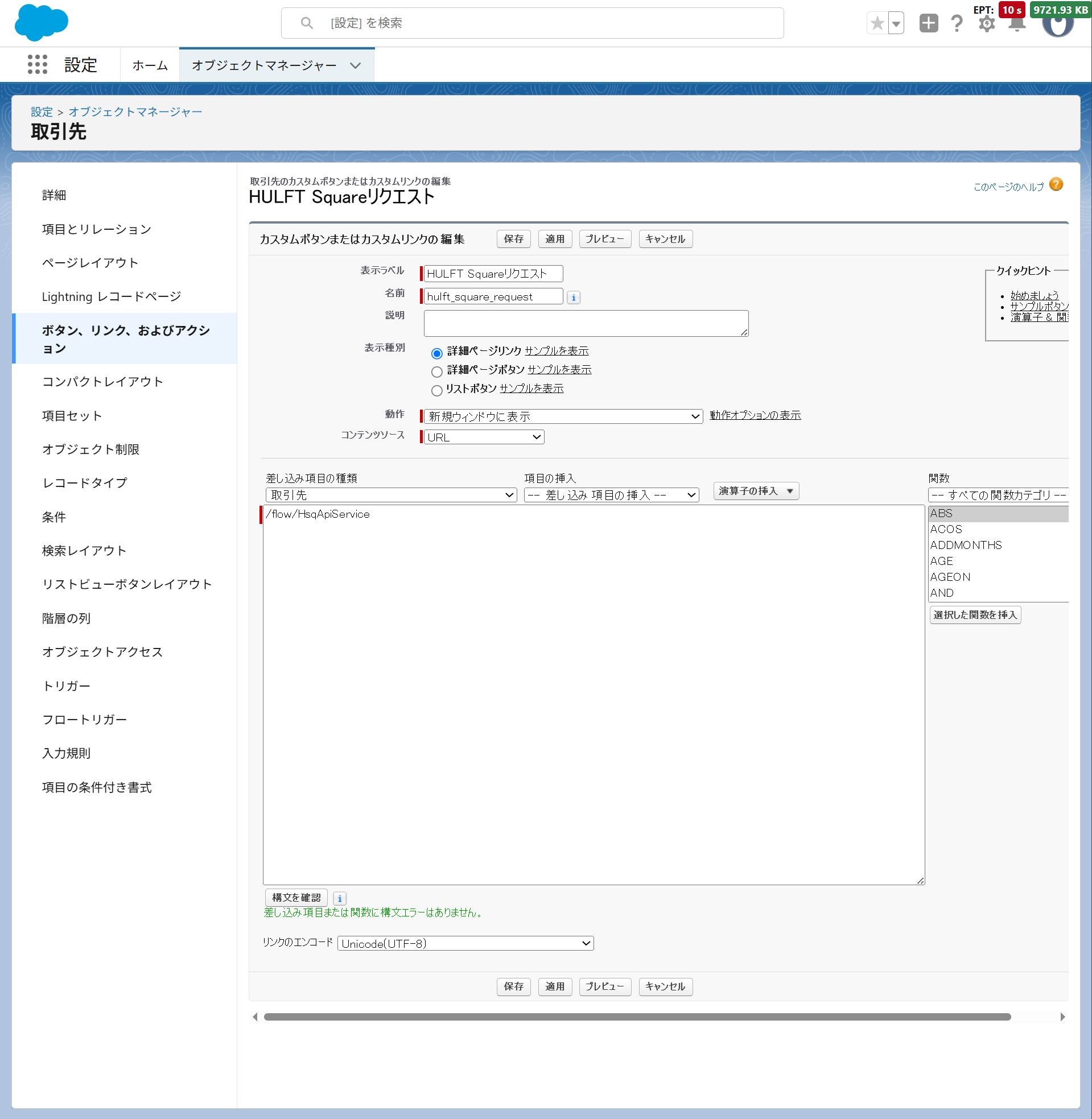This screenshot has width=1092, height=1119.
Task: Click the horizontal scrollbar right arrow
Action: click(x=1063, y=1017)
